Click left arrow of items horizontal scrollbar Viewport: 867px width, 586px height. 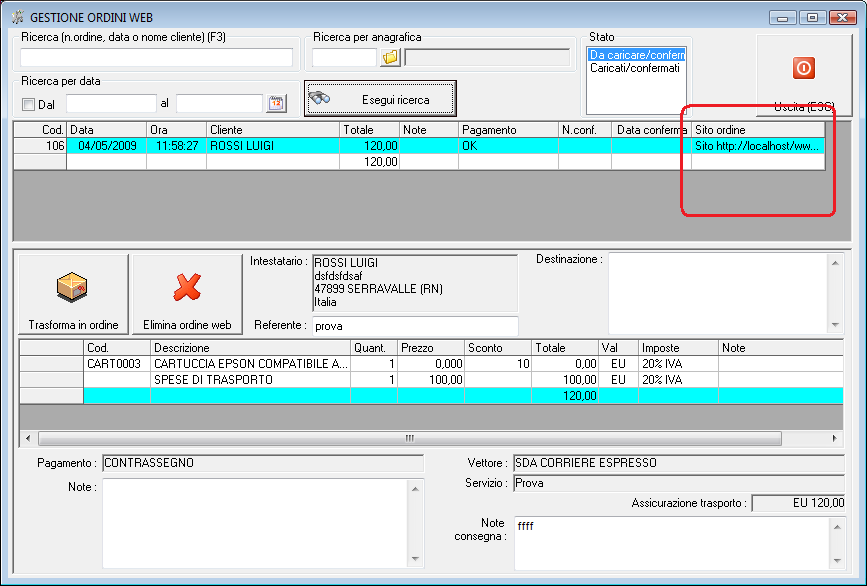28,438
